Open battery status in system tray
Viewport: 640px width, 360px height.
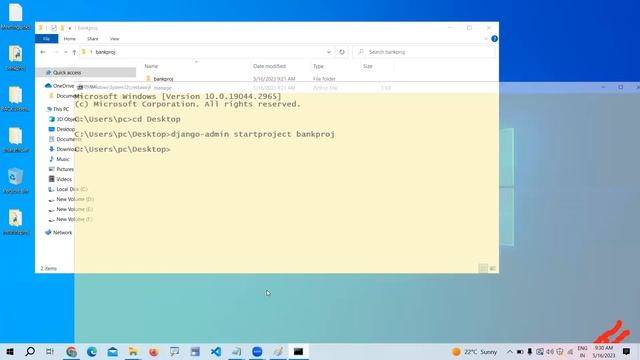click(x=520, y=351)
